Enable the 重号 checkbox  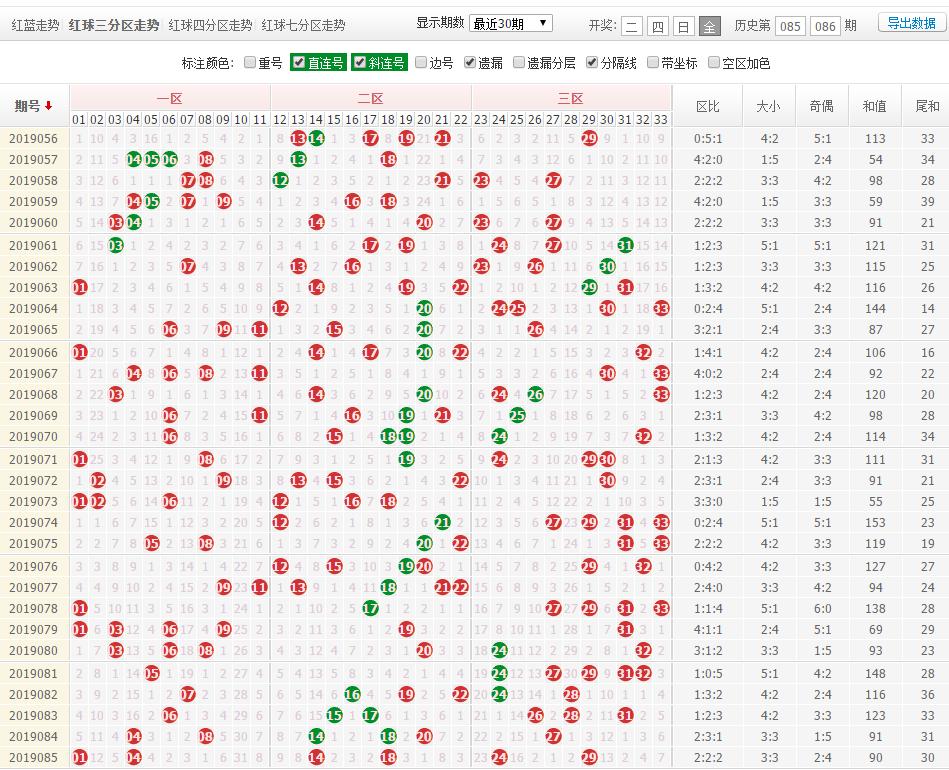(x=249, y=62)
